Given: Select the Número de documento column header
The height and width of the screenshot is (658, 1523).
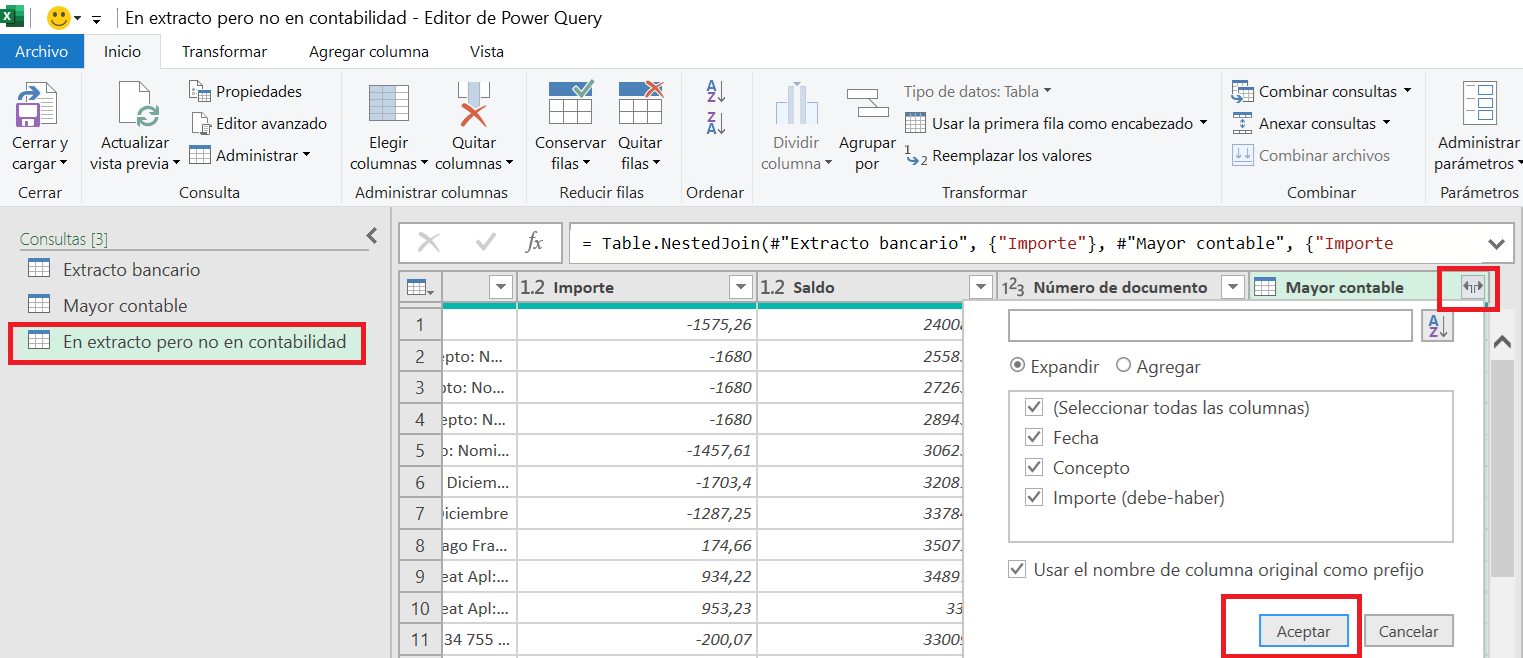Looking at the screenshot, I should pos(1122,288).
